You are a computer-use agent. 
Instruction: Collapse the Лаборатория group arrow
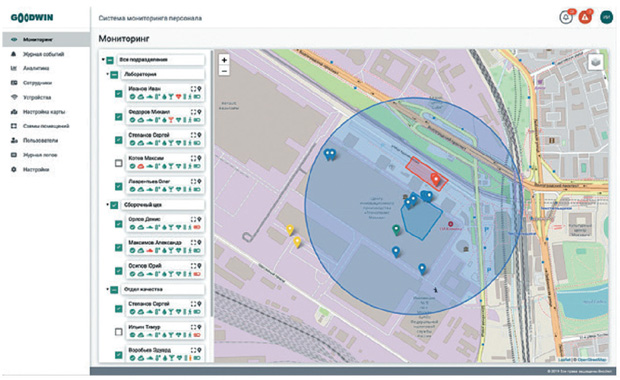click(x=107, y=74)
